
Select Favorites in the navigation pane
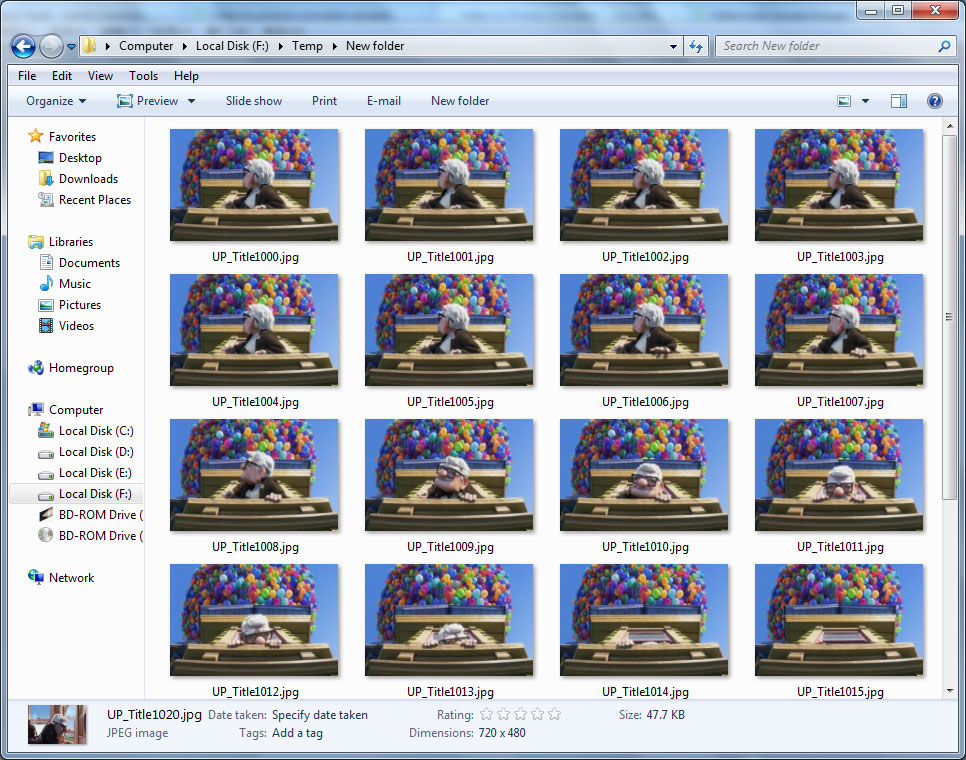72,137
